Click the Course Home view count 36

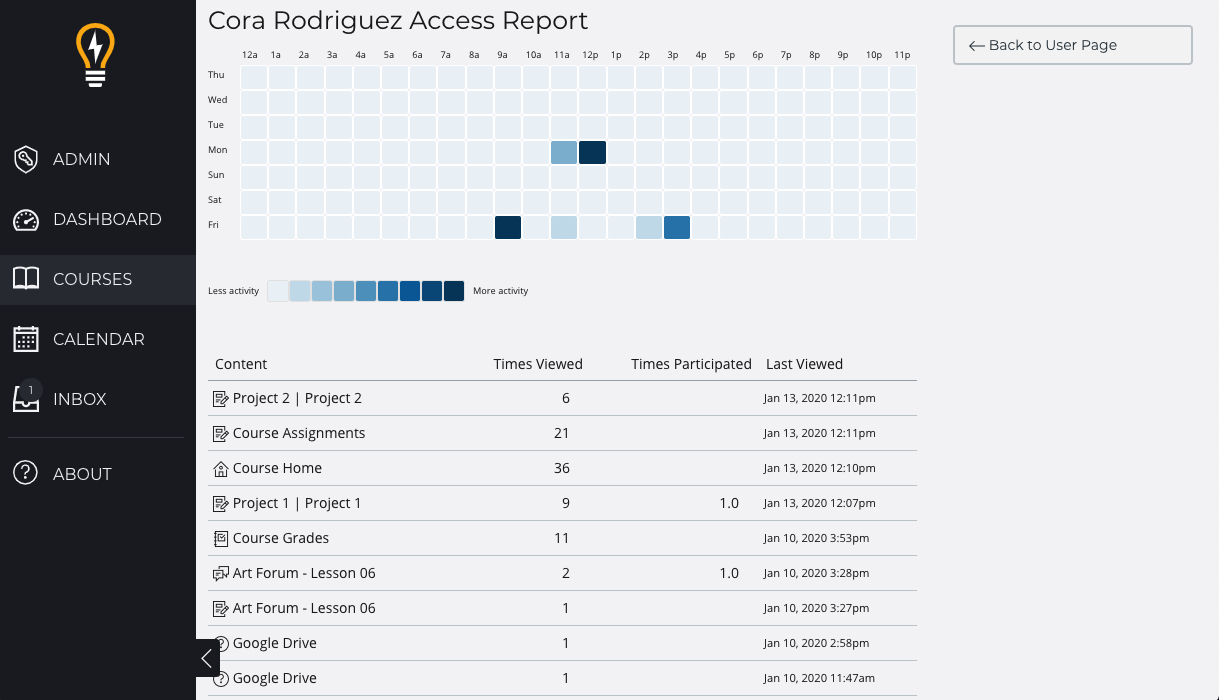pos(561,468)
